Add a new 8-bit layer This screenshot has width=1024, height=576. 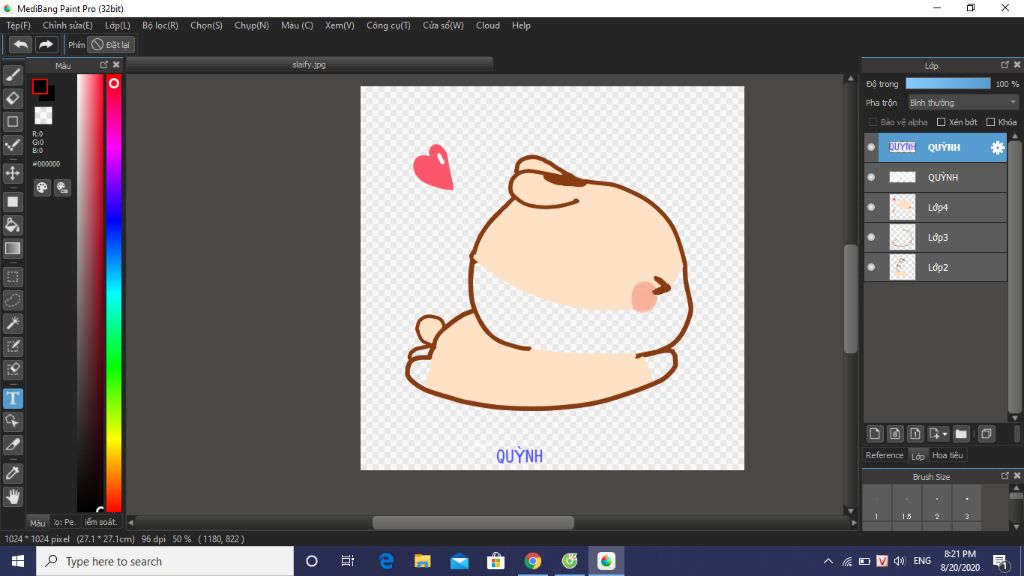pos(895,434)
